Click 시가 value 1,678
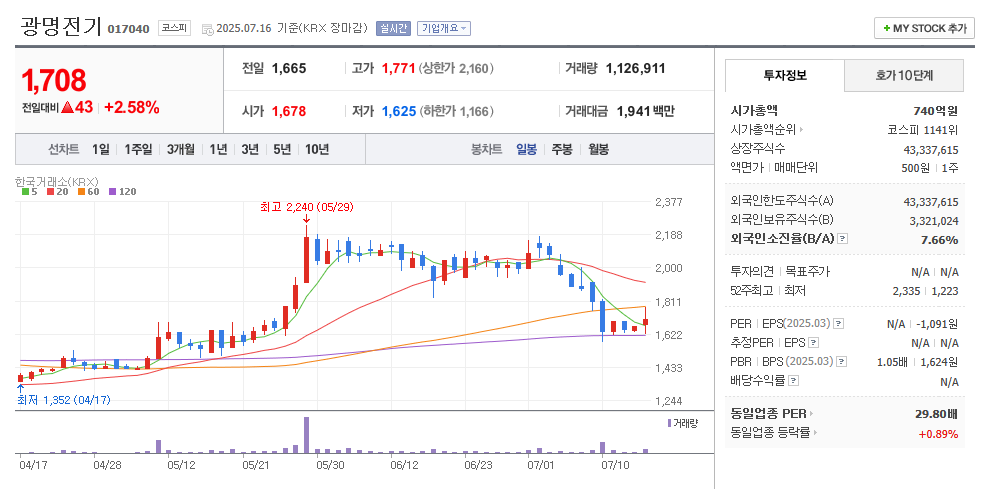Viewport: 994px width, 489px height. [289, 112]
